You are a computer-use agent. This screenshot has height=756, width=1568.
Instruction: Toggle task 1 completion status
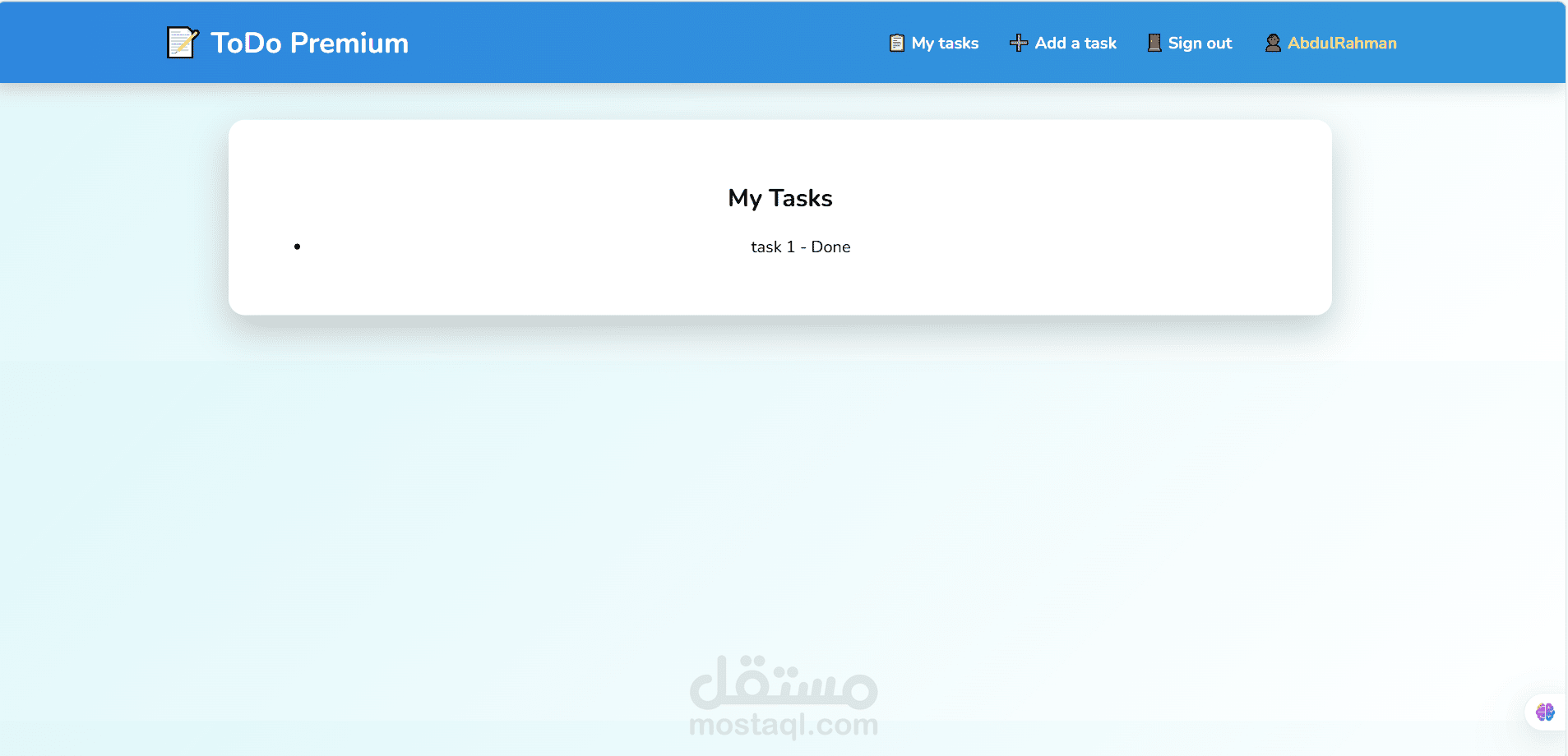tap(800, 247)
